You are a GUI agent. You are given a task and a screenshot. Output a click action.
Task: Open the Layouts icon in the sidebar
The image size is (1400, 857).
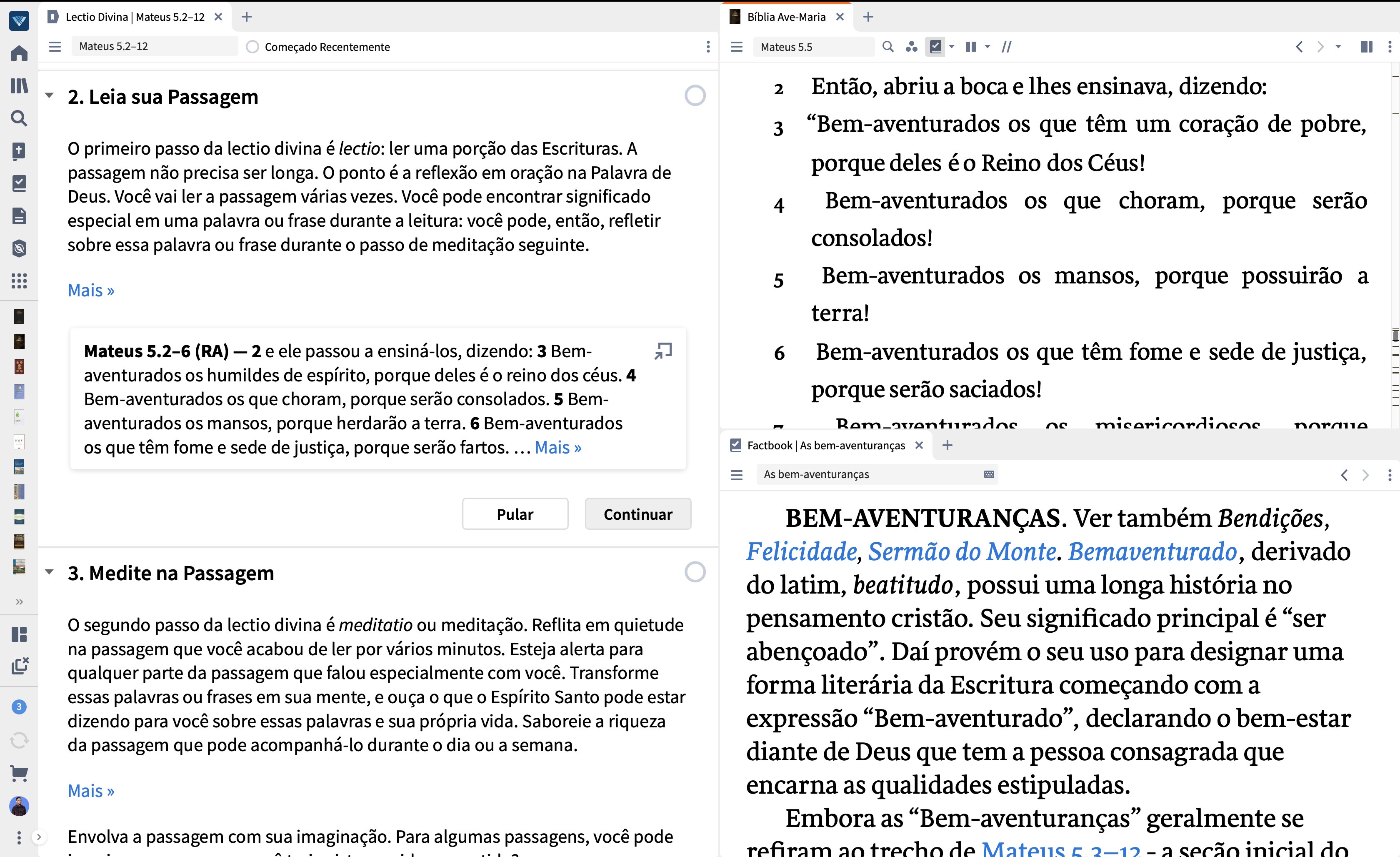pyautogui.click(x=19, y=634)
